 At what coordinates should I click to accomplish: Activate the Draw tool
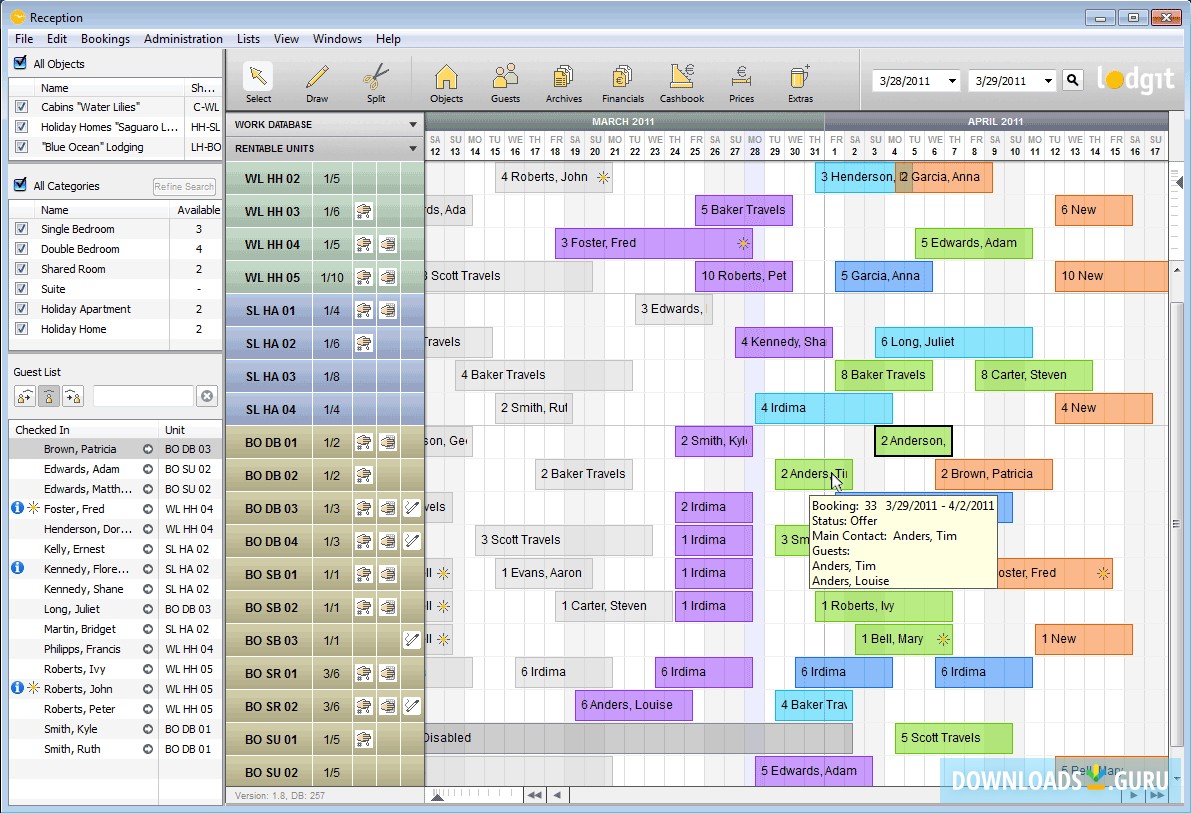point(317,80)
